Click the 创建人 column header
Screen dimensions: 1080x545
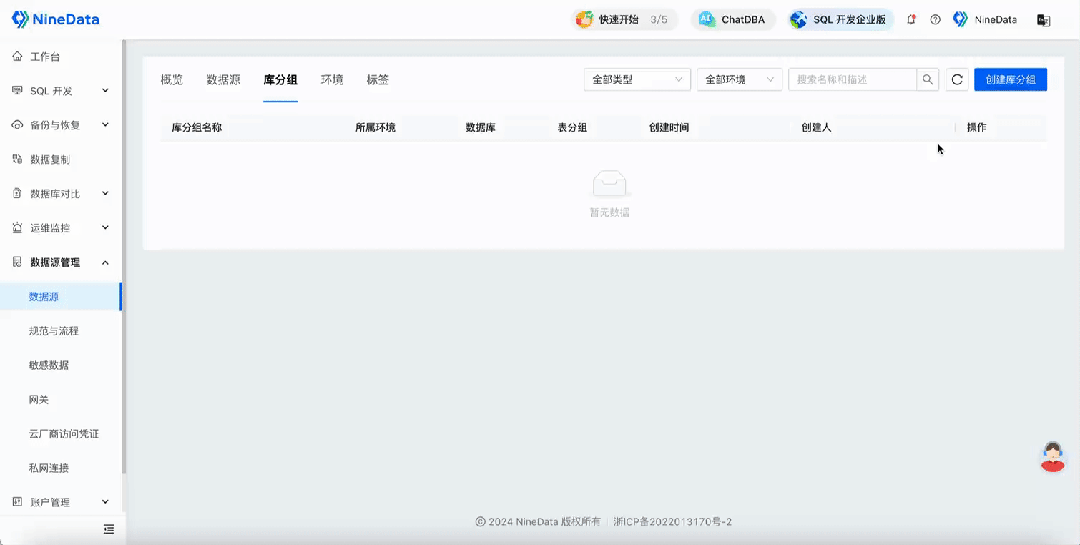[816, 127]
